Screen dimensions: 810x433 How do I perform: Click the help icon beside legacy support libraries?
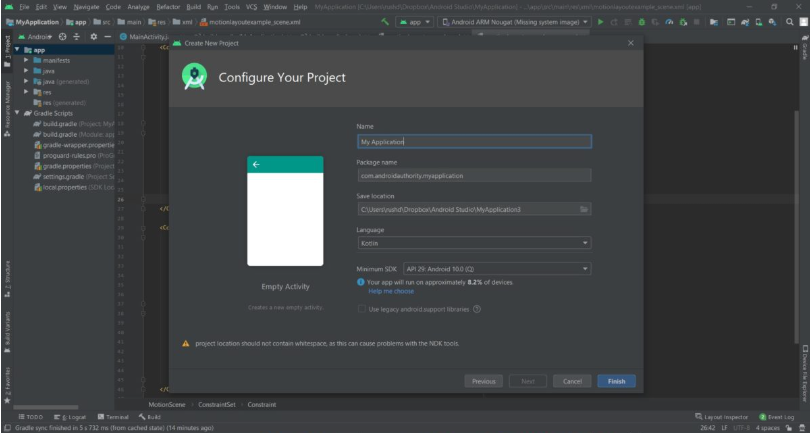click(x=477, y=309)
